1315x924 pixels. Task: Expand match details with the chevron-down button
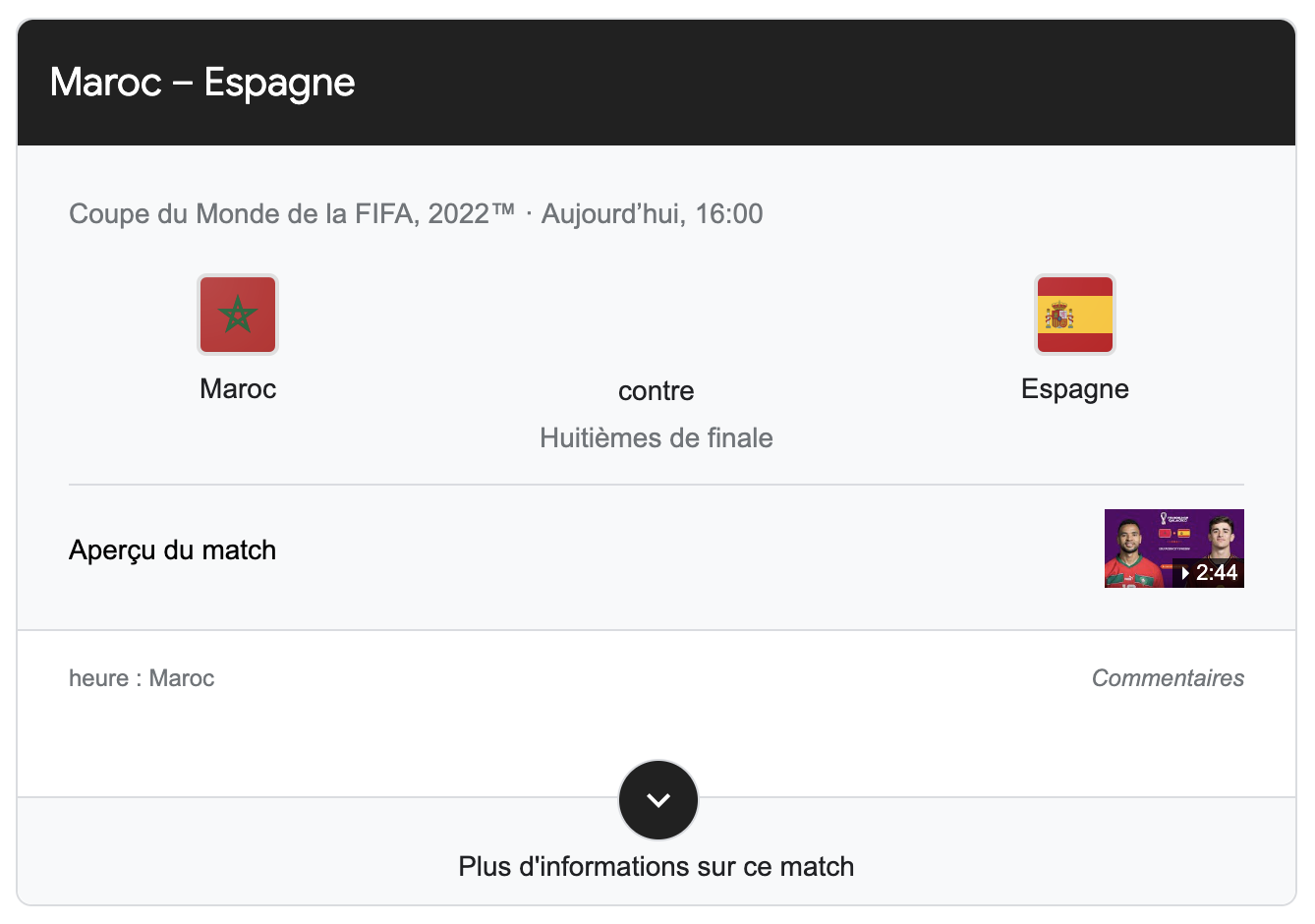click(657, 800)
